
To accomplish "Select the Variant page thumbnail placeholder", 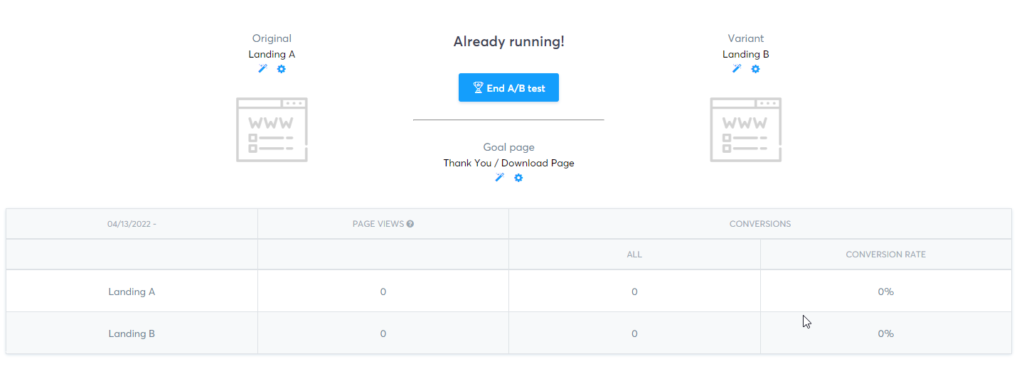I will pyautogui.click(x=746, y=129).
